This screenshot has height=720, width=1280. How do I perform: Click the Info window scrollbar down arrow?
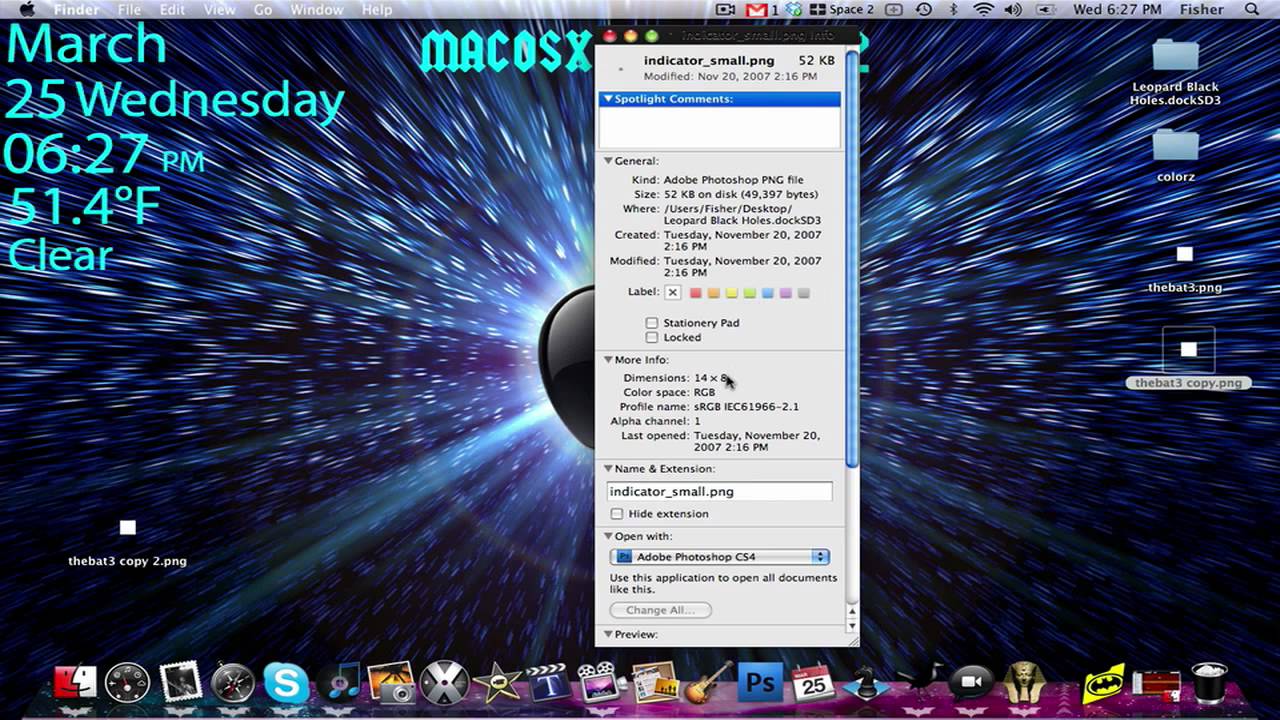tap(852, 626)
